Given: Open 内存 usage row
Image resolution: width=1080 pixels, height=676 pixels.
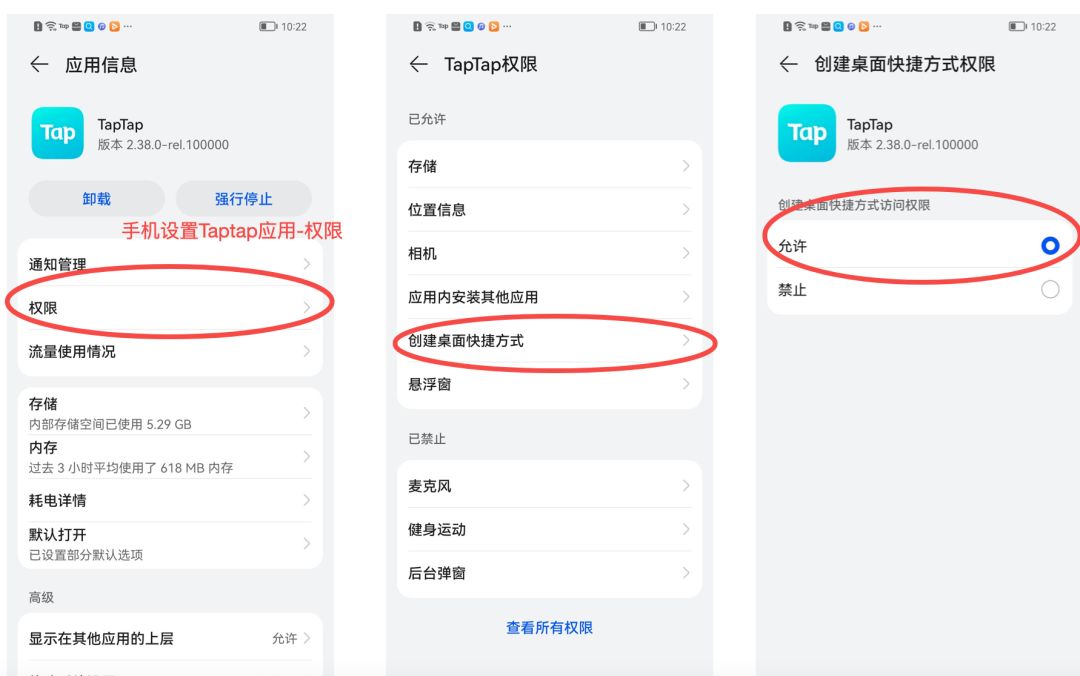Looking at the screenshot, I should tap(170, 457).
